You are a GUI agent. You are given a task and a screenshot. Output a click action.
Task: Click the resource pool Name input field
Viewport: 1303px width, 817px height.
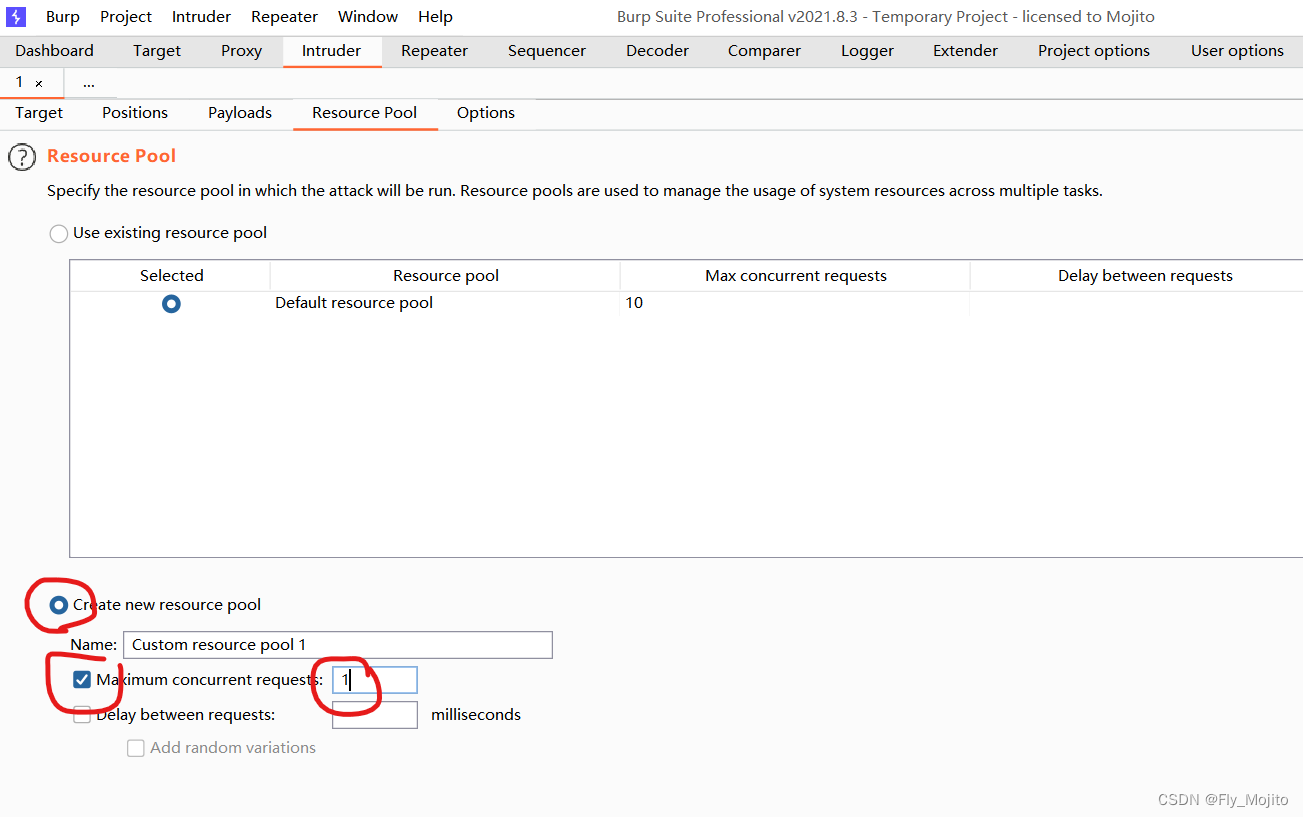[338, 645]
